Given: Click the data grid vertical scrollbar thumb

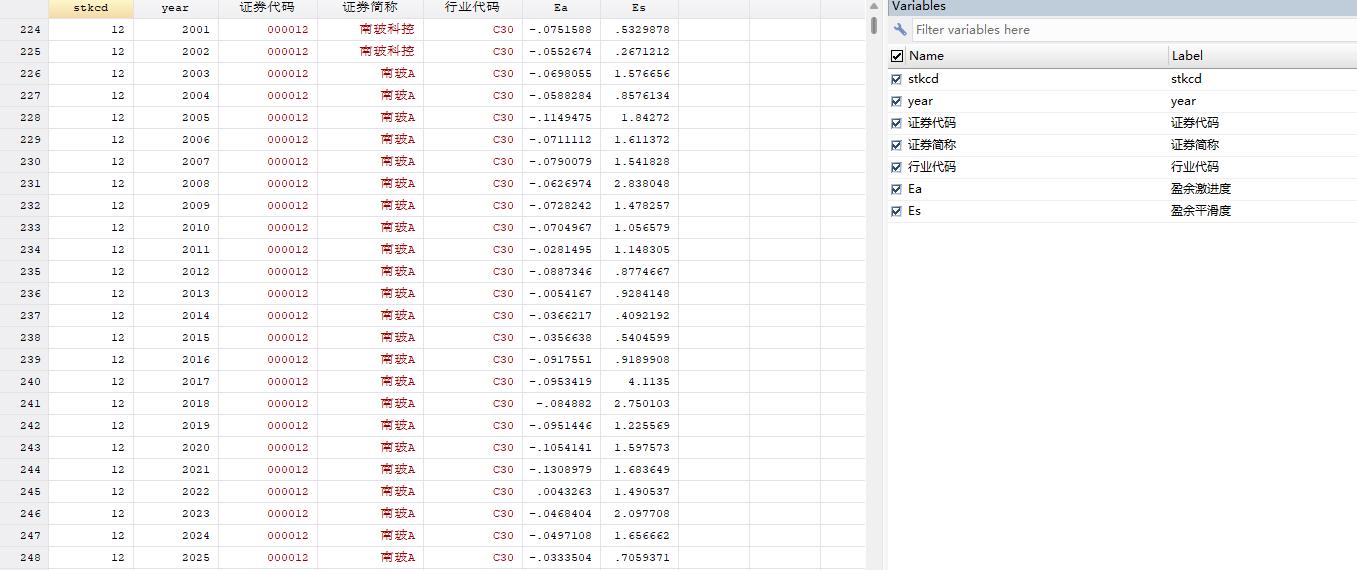Looking at the screenshot, I should (874, 25).
